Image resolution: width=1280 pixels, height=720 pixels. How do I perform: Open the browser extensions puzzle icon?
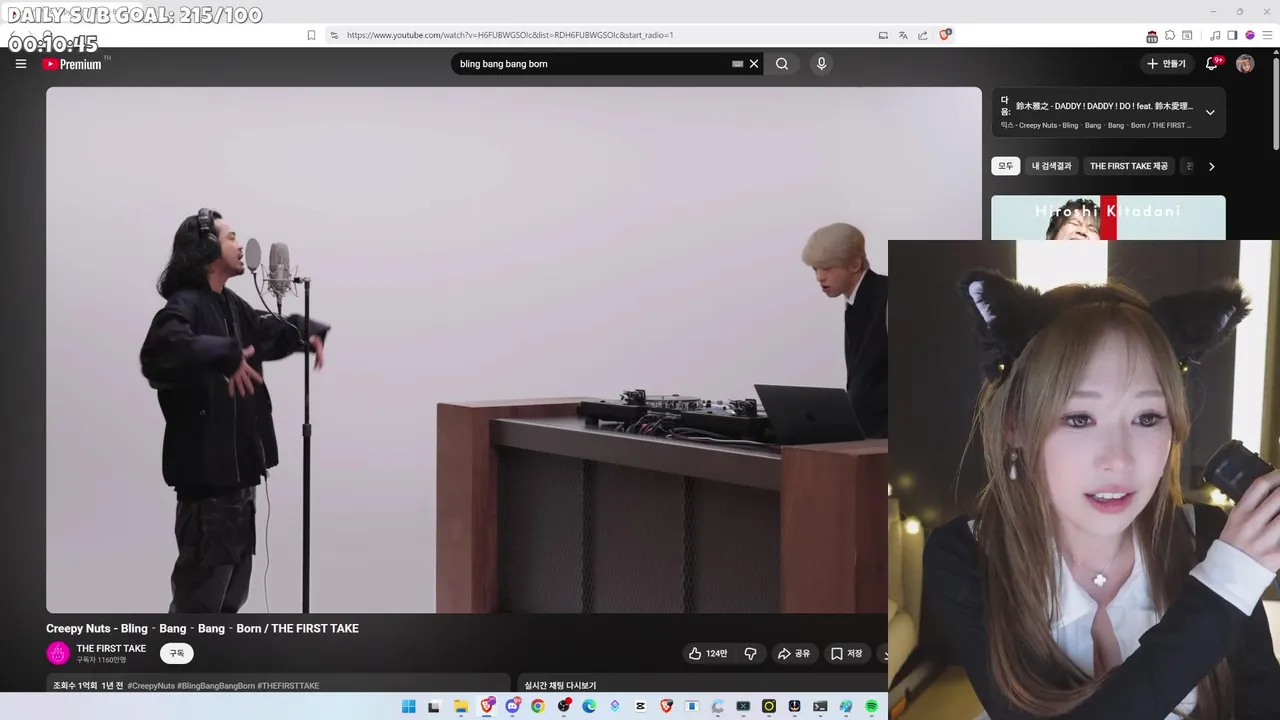(x=1170, y=35)
